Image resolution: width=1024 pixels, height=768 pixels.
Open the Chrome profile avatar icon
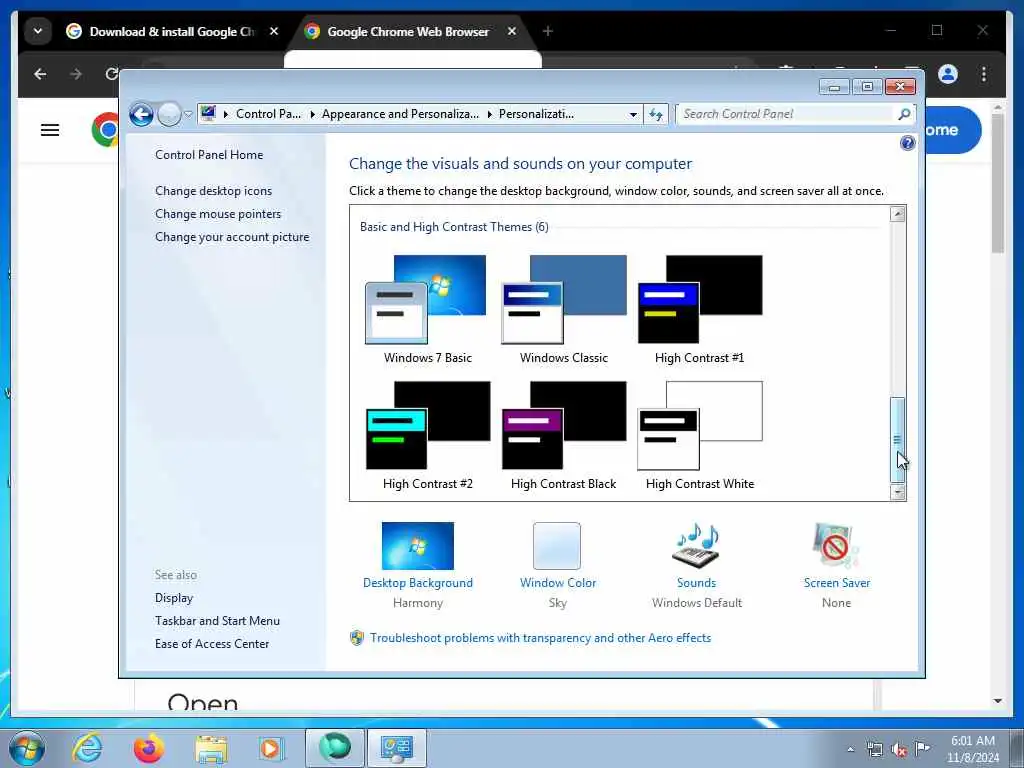click(948, 74)
